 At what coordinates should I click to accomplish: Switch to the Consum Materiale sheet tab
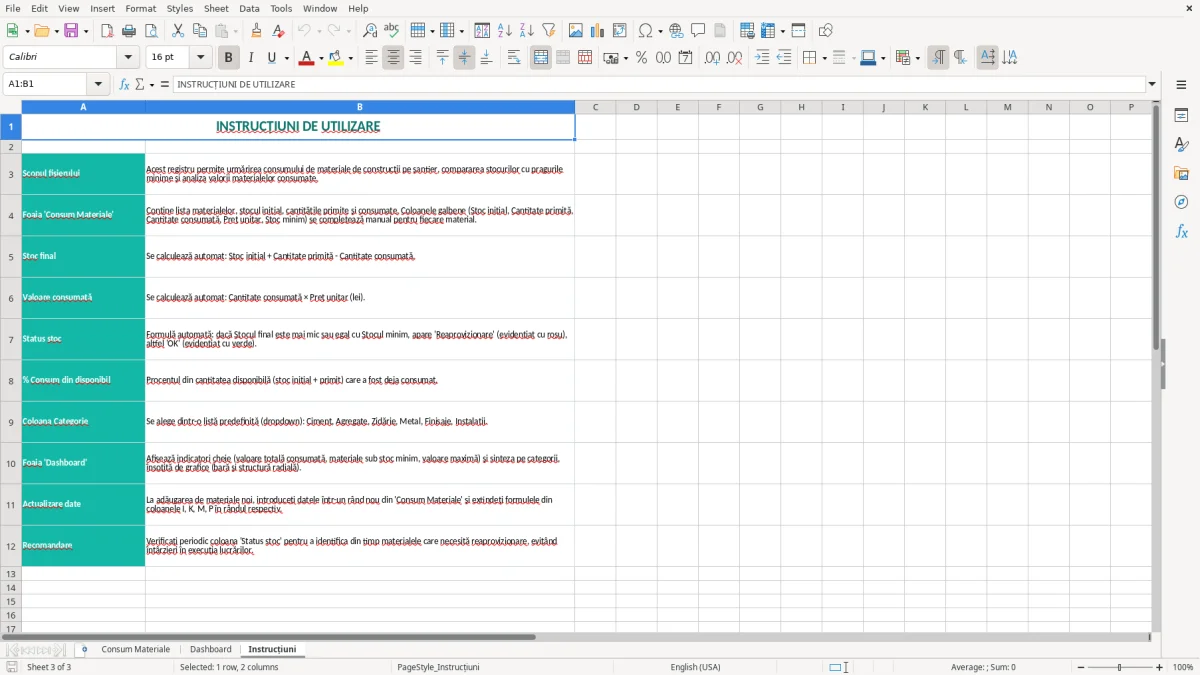click(x=136, y=650)
